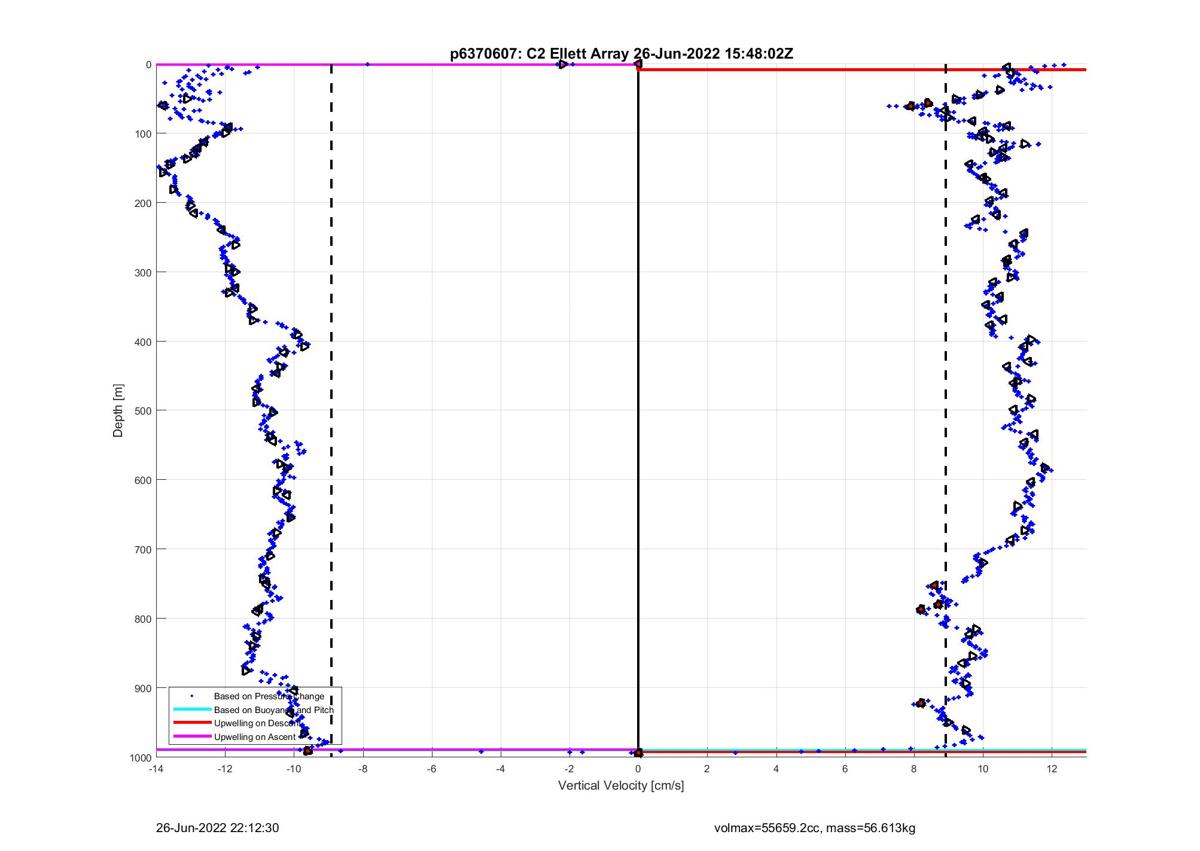The width and height of the screenshot is (1200, 851).
Task: Click legend entry "Based on Buoyancy and Pitch"
Action: pyautogui.click(x=274, y=709)
